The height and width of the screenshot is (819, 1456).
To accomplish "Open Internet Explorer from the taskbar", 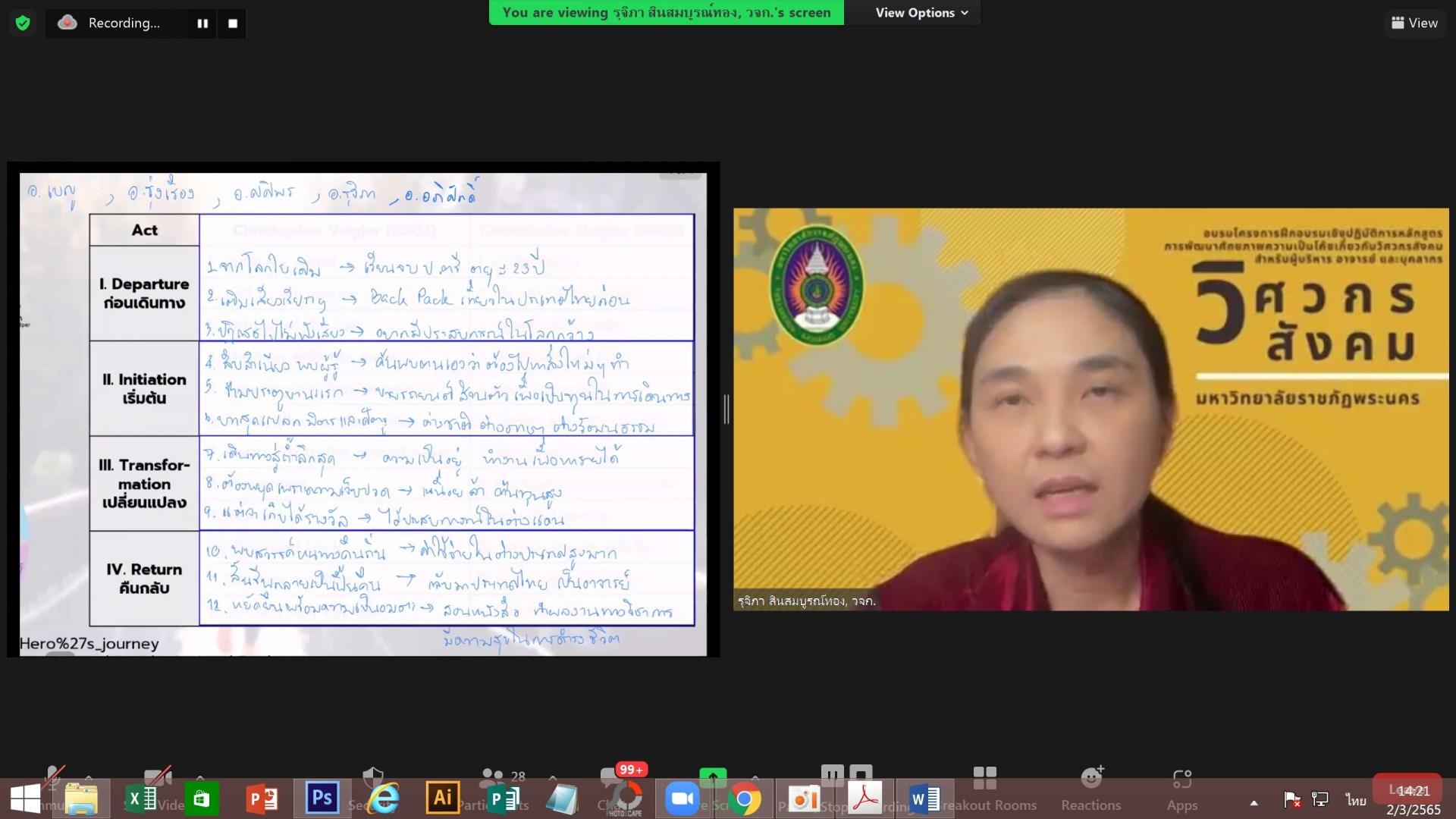I will (x=383, y=799).
